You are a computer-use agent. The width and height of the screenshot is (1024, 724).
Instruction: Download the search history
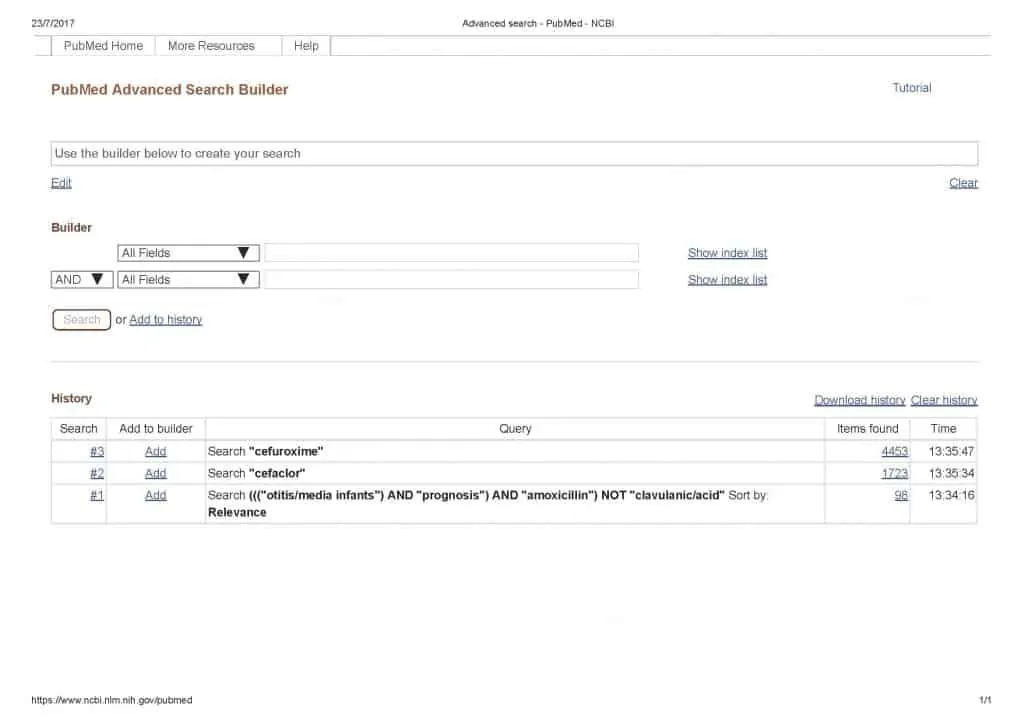[x=859, y=400]
